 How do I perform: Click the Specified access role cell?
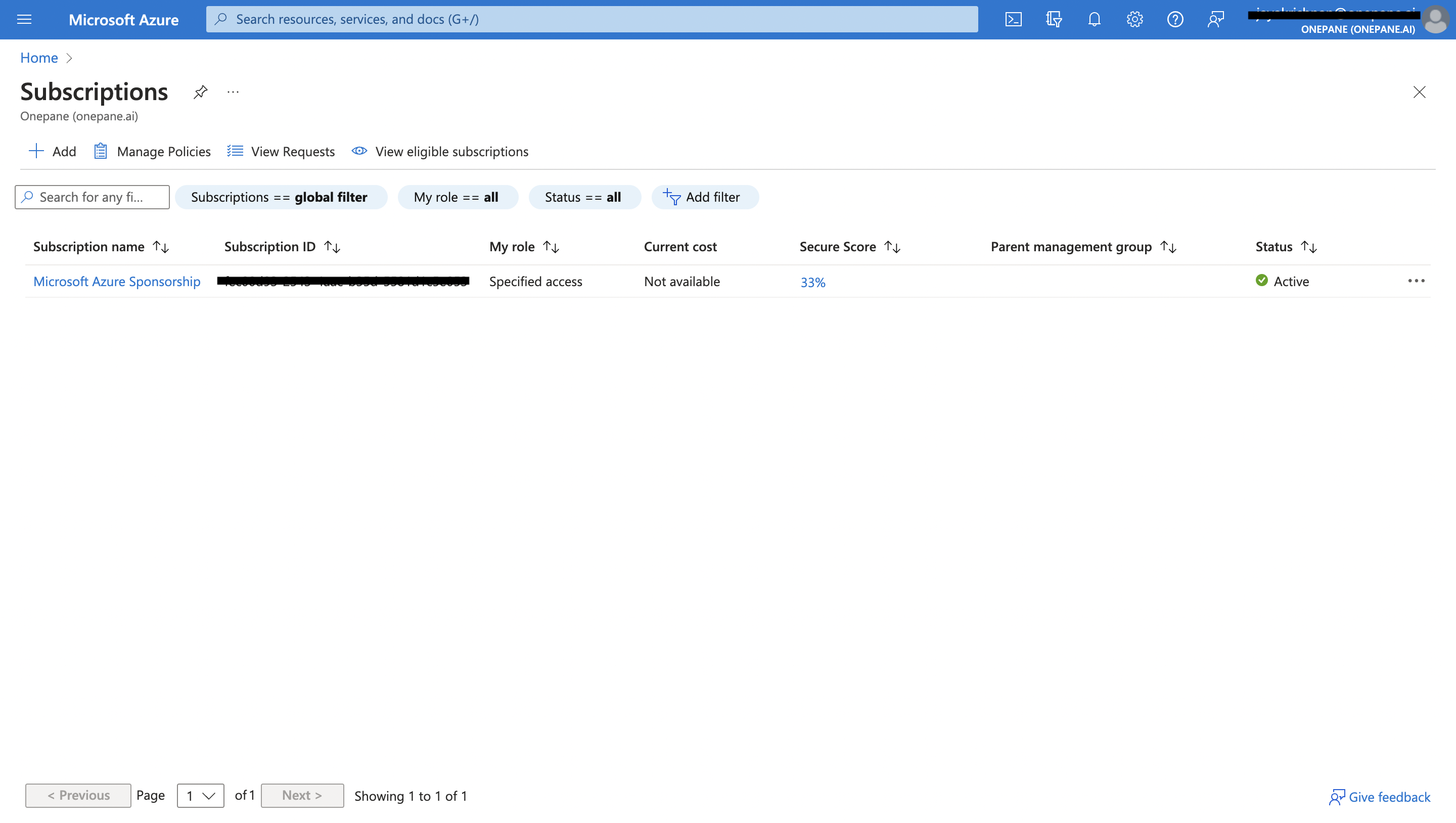(535, 281)
